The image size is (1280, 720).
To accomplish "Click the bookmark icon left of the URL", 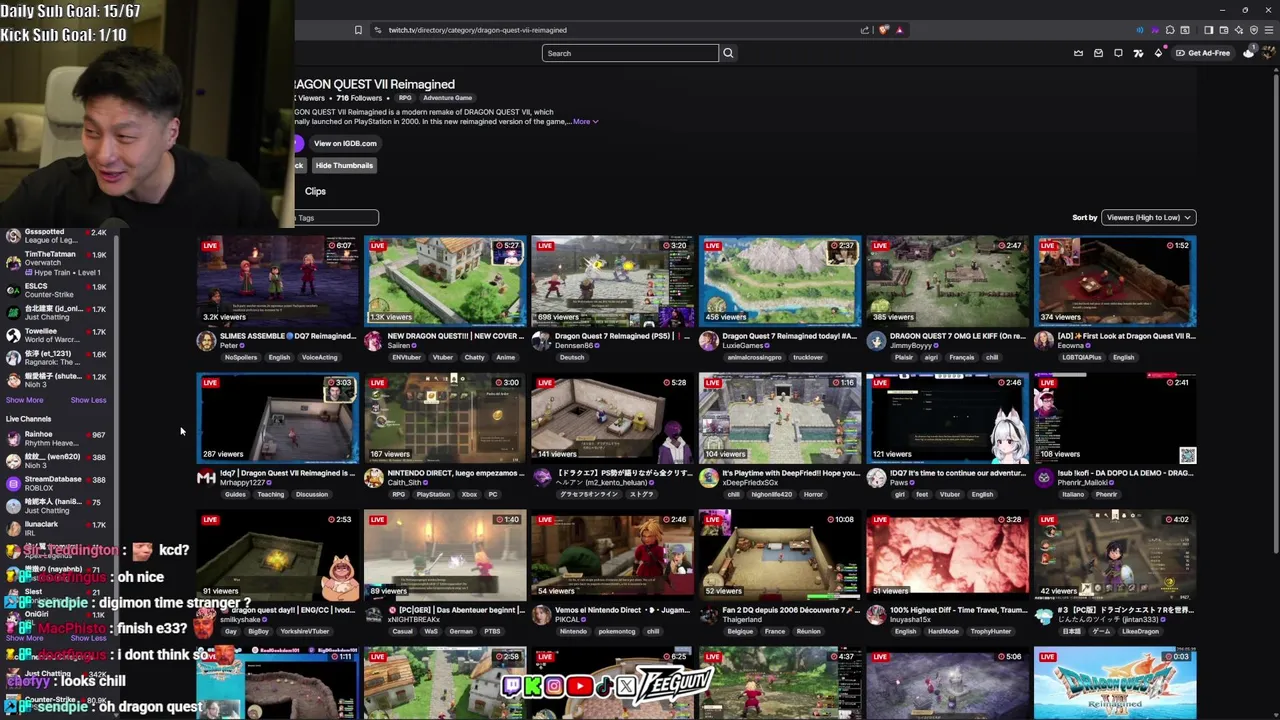I will (358, 30).
